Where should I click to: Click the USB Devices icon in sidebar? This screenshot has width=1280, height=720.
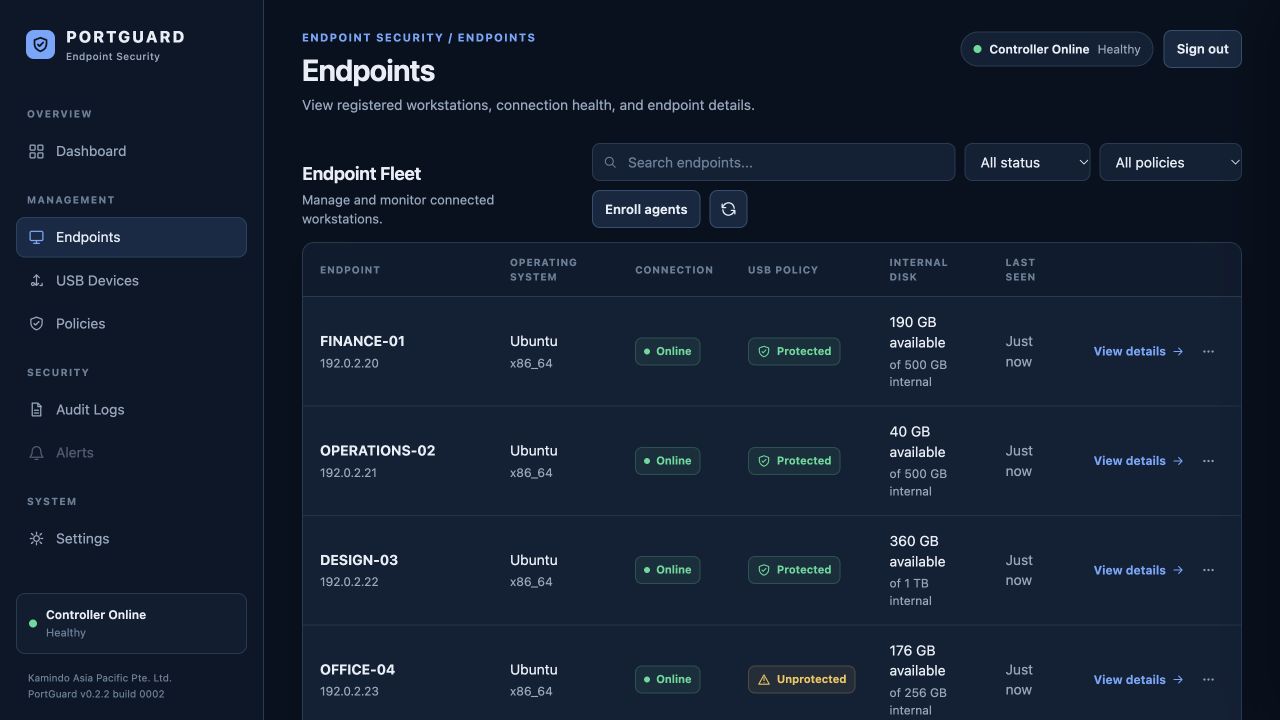pyautogui.click(x=36, y=280)
